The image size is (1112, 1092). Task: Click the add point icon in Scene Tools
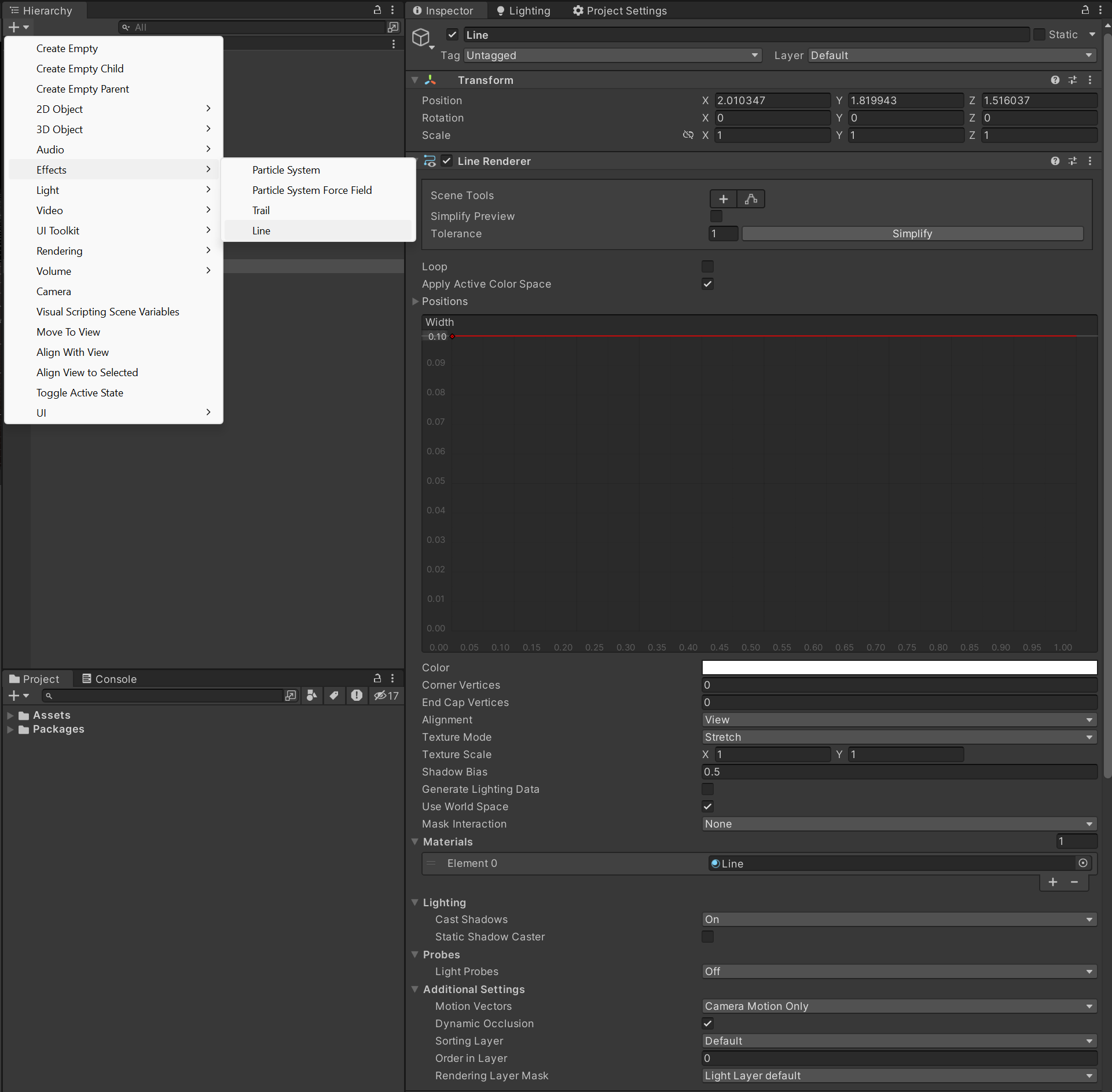pos(723,198)
